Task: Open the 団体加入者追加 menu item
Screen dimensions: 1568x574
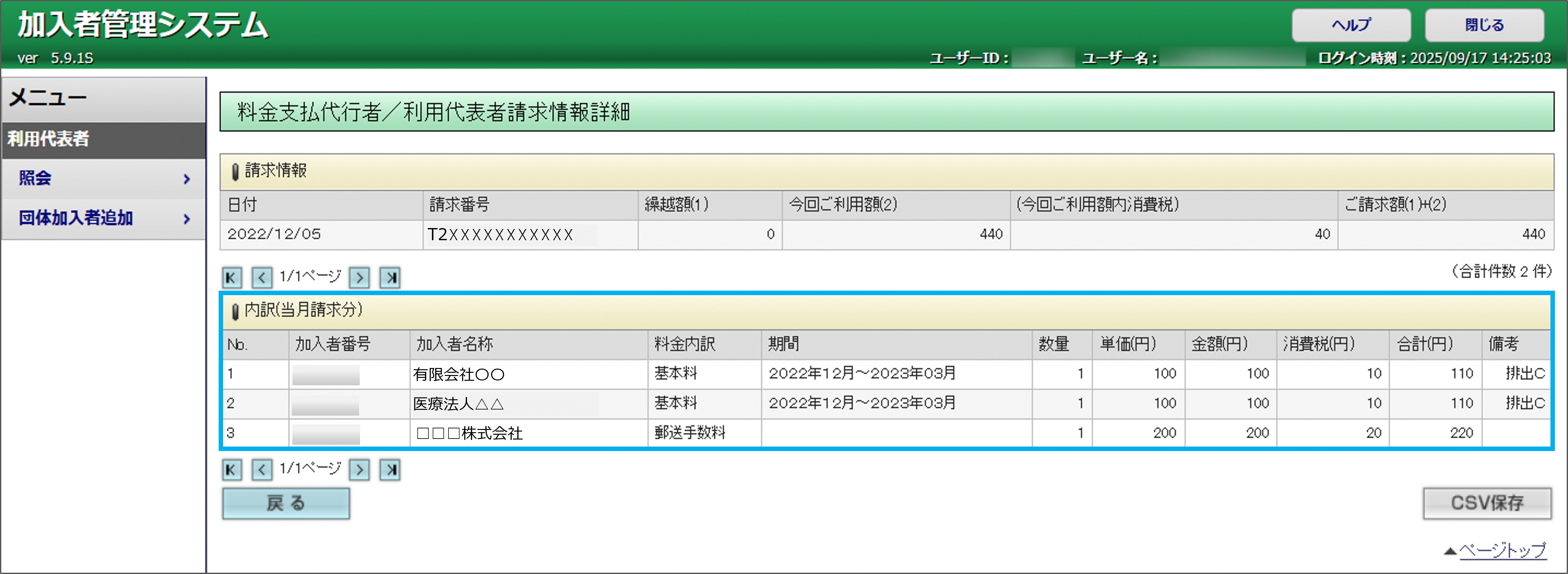Action: pos(75,218)
